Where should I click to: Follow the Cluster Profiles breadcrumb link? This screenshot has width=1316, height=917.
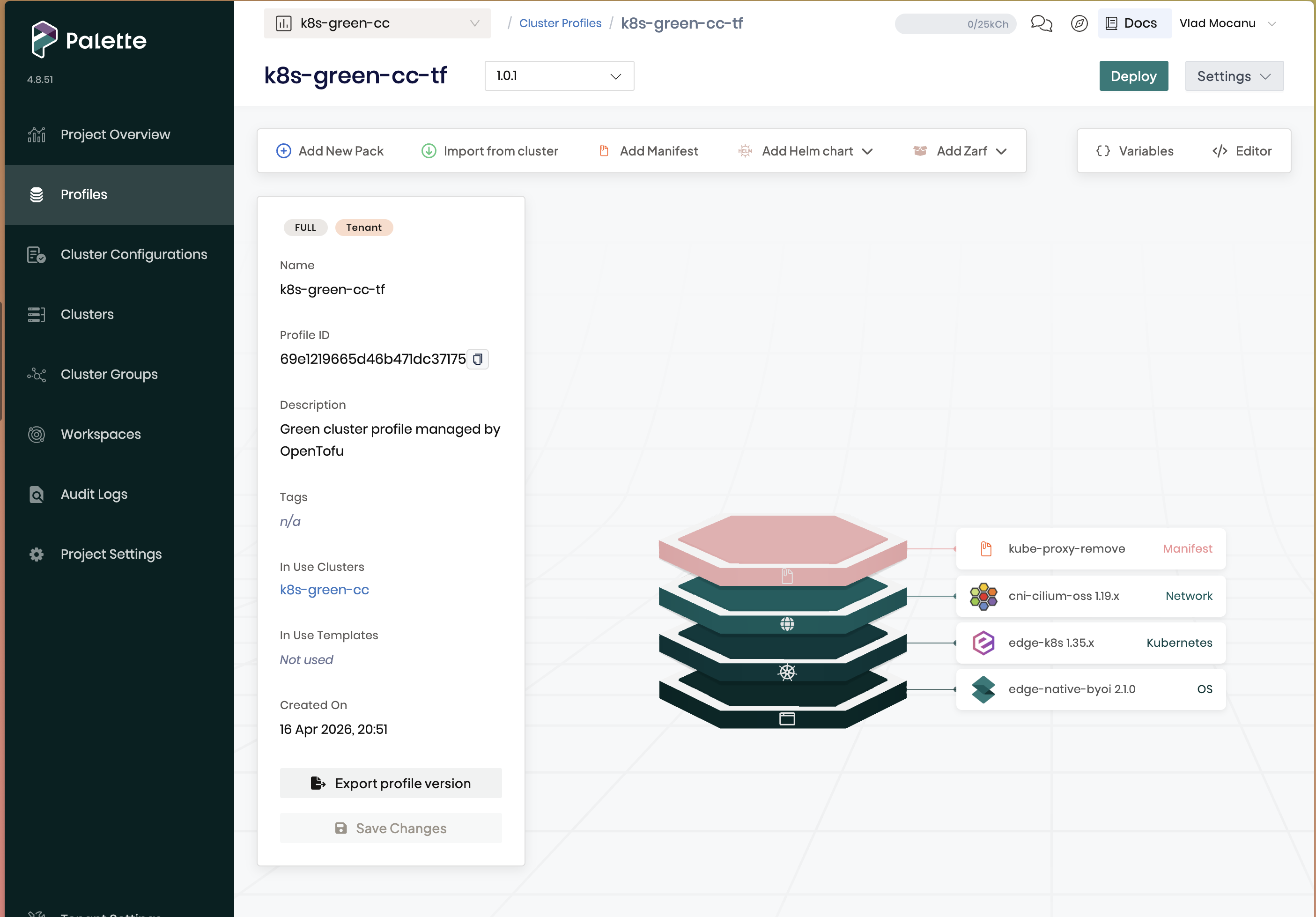pyautogui.click(x=560, y=23)
